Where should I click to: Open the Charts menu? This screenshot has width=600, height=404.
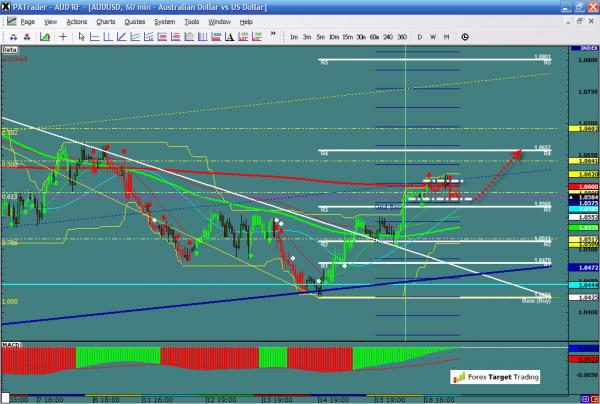(105, 20)
